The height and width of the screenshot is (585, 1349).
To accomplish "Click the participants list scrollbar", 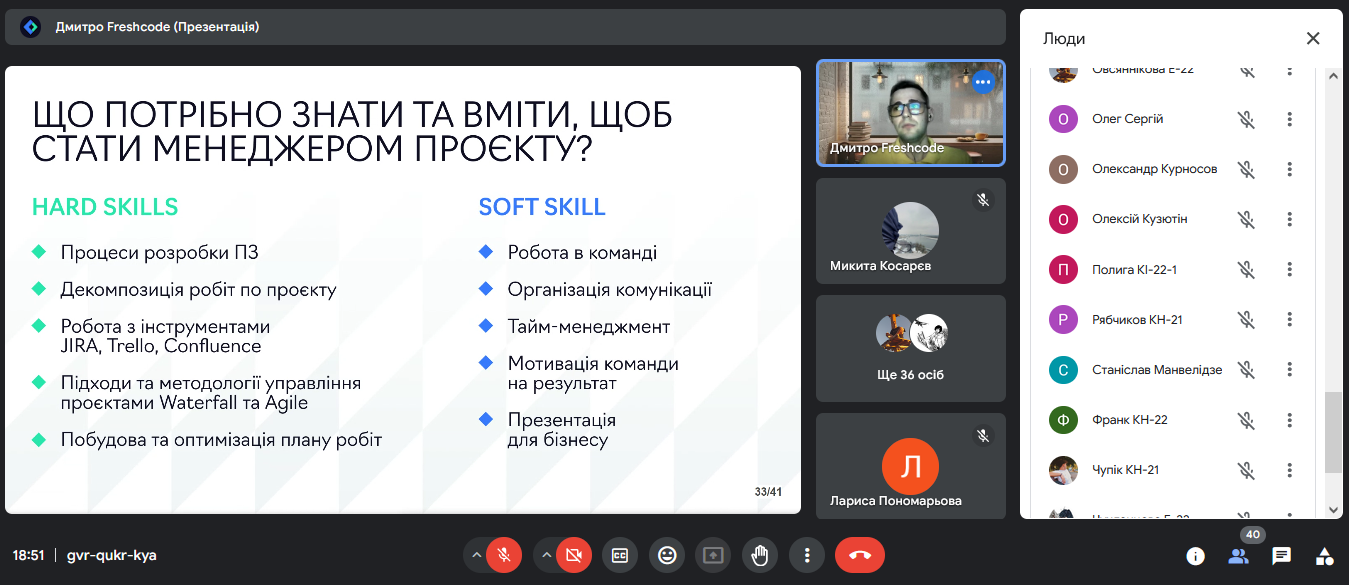I will click(1332, 430).
